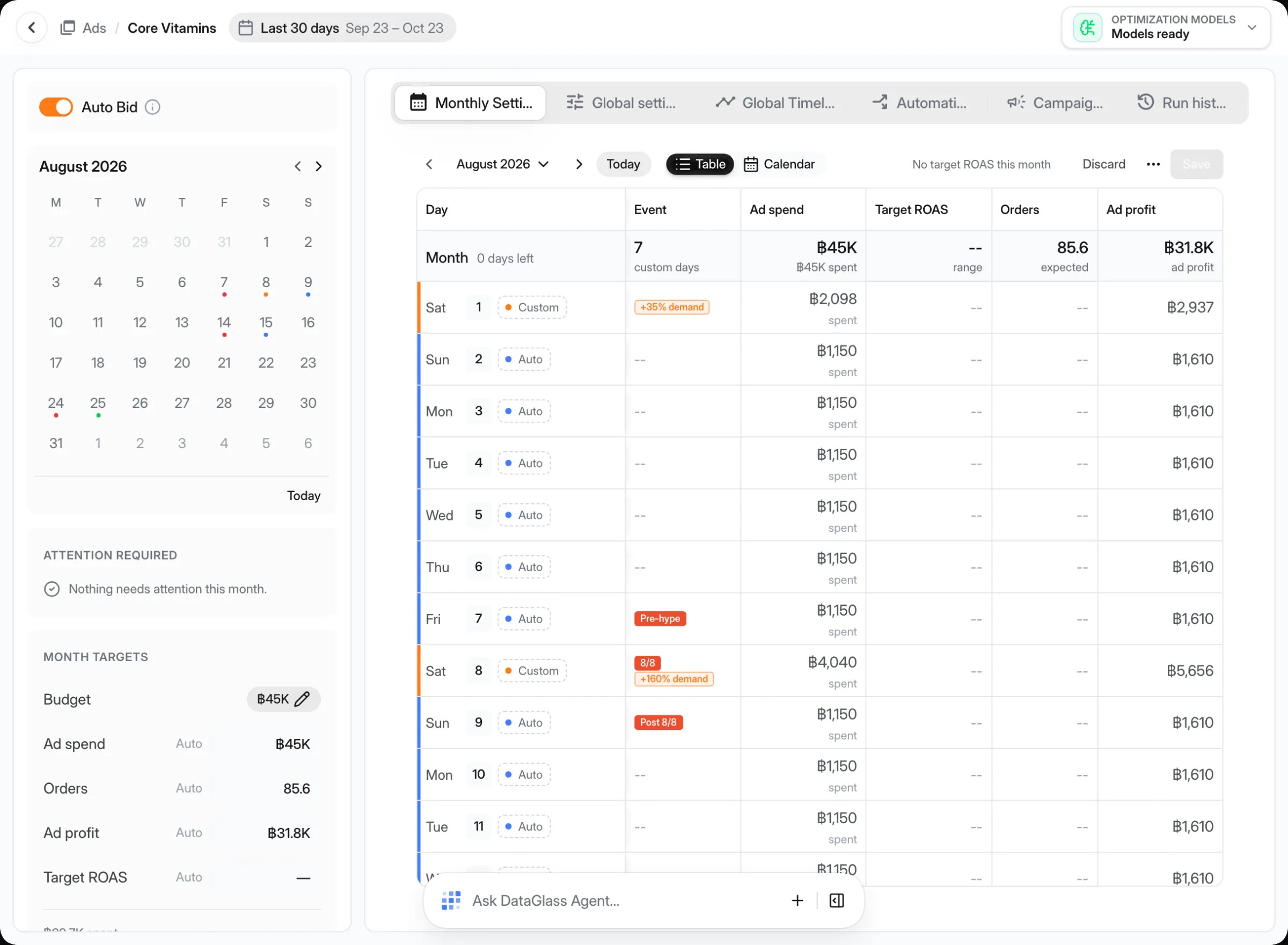Click the plus icon in agent bar
This screenshot has width=1288, height=945.
[x=797, y=900]
